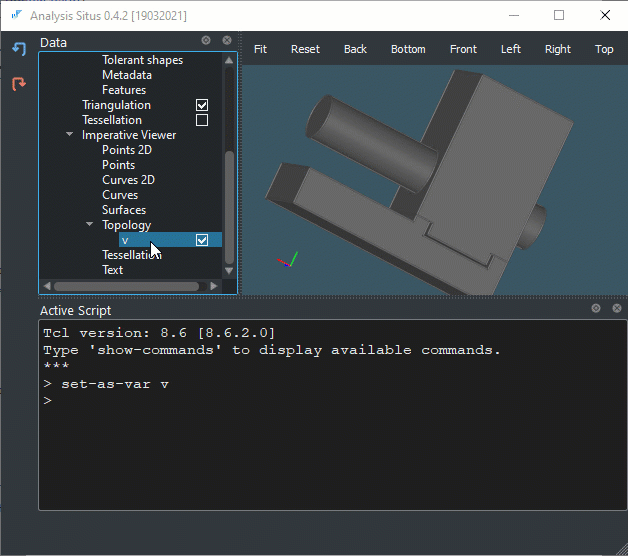This screenshot has width=628, height=556.
Task: Select Tolerant shapes tree item
Action: [x=143, y=60]
